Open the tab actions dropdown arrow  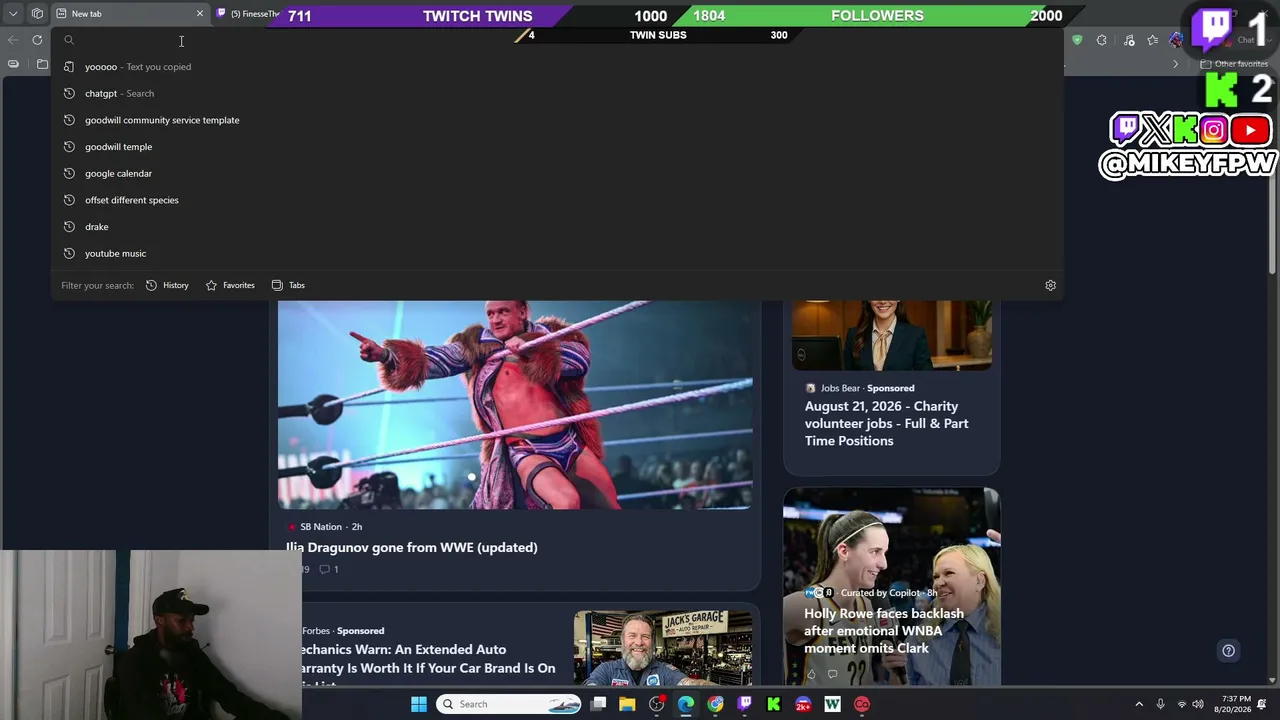pyautogui.click(x=13, y=14)
